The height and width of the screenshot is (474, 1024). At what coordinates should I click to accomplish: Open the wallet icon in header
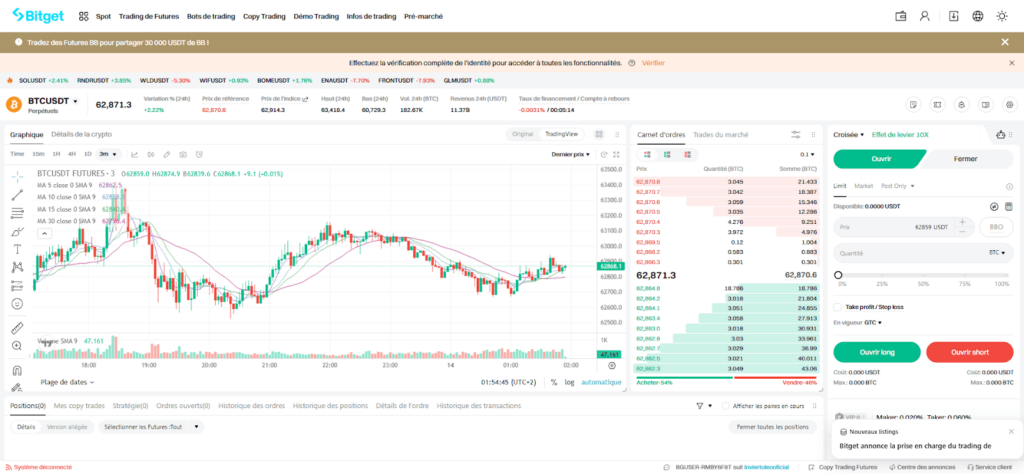coord(901,16)
